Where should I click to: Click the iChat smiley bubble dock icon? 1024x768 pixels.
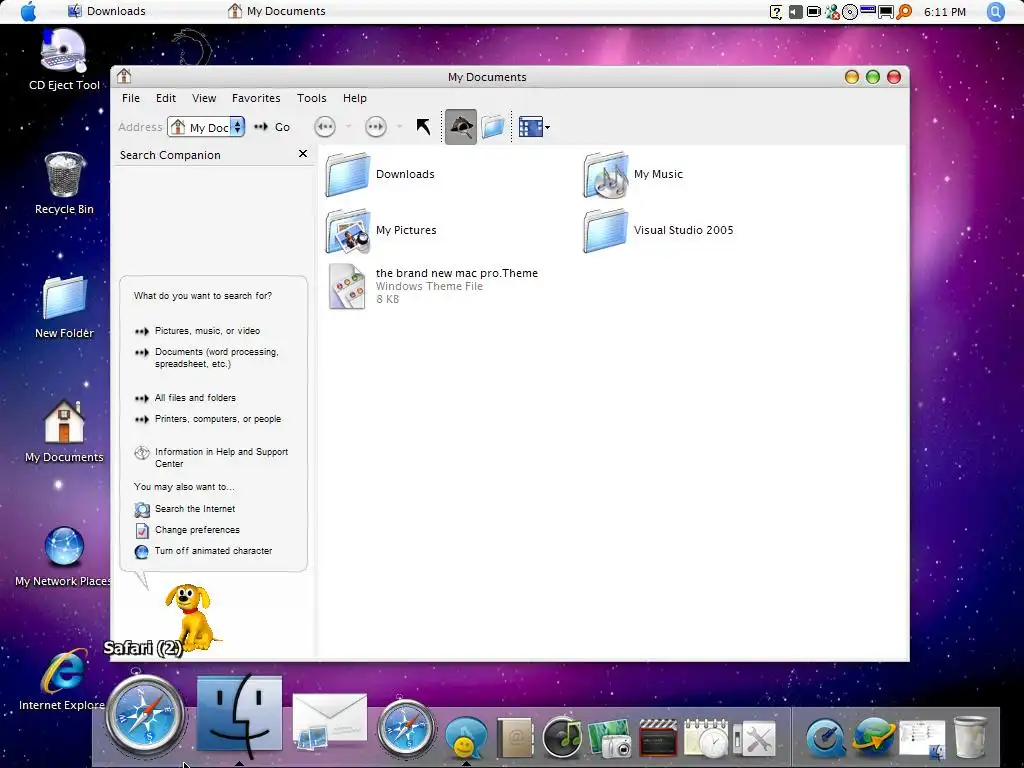466,737
